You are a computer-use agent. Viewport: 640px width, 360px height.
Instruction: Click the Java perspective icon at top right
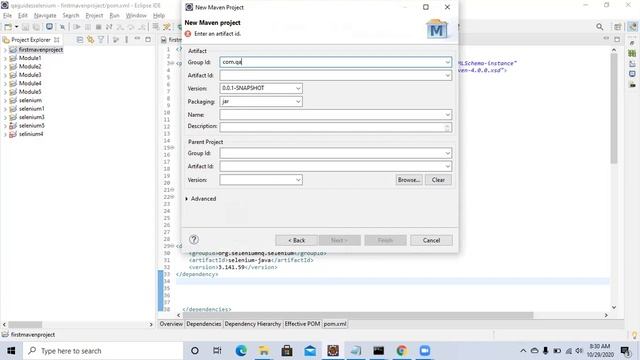coord(632,27)
